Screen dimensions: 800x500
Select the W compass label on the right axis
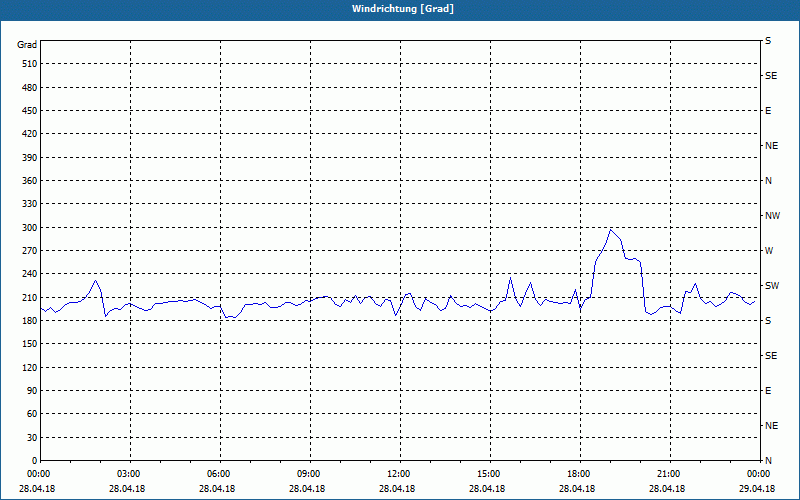coord(769,251)
